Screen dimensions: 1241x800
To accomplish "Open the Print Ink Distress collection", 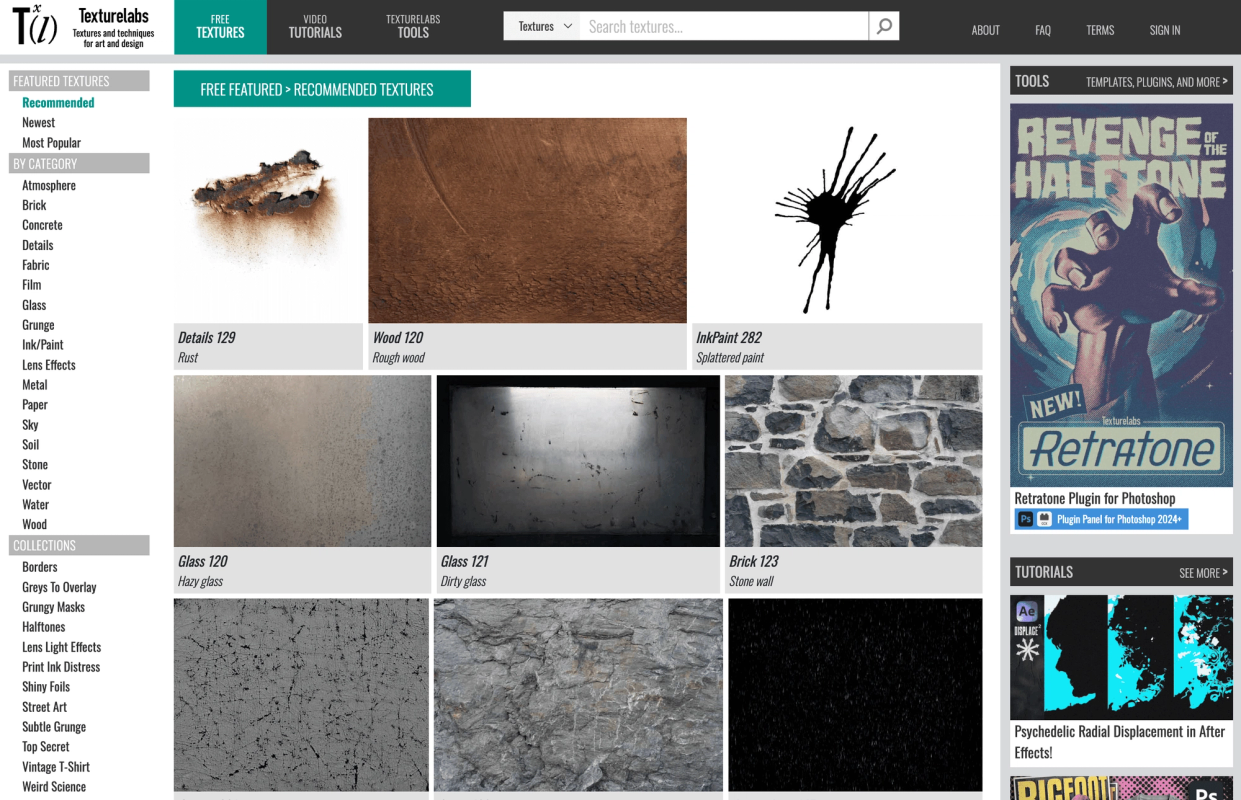I will coord(61,667).
